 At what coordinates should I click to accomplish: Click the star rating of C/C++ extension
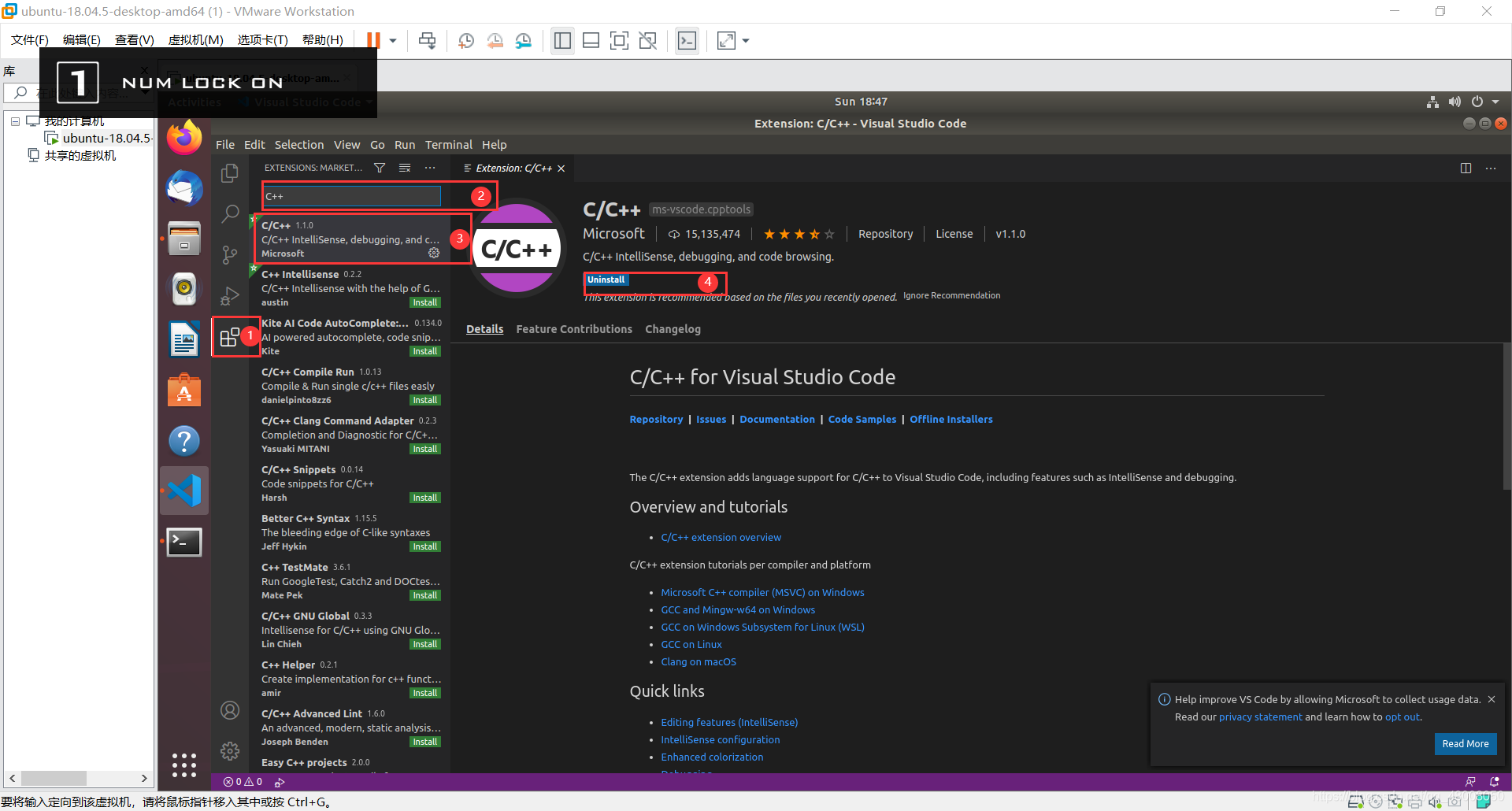799,234
